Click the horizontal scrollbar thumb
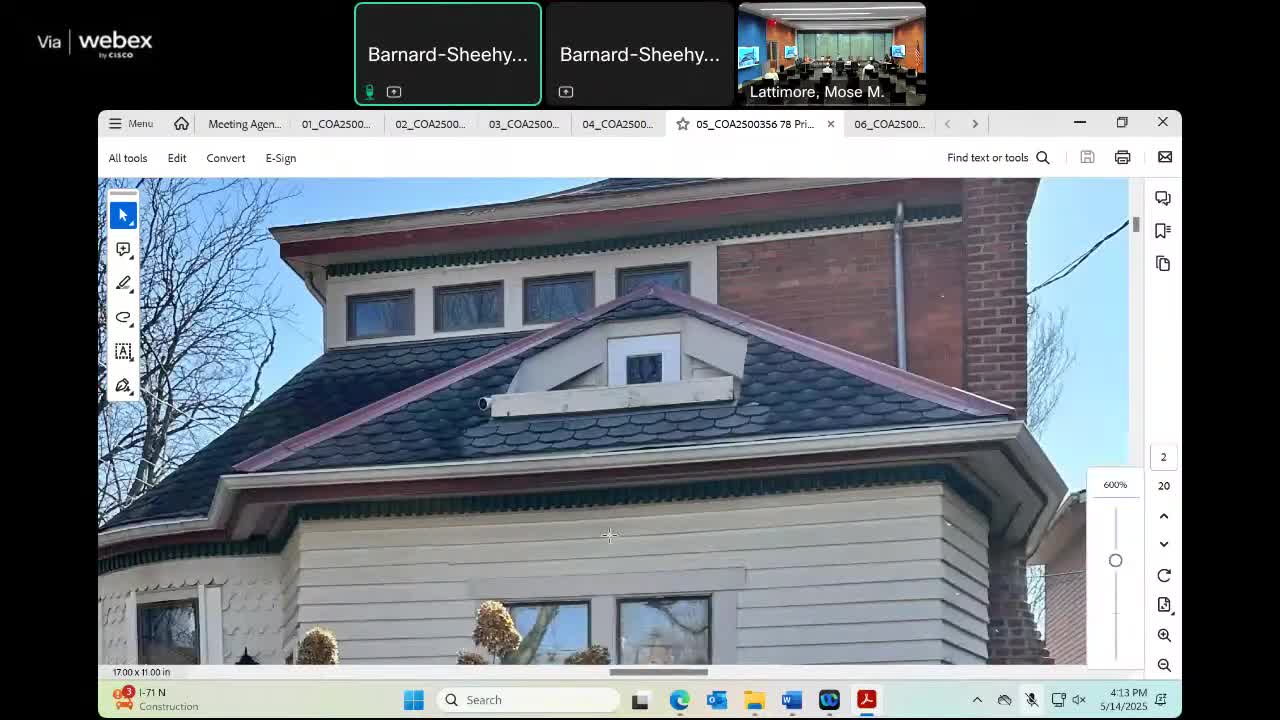Viewport: 1280px width, 720px height. tap(659, 672)
